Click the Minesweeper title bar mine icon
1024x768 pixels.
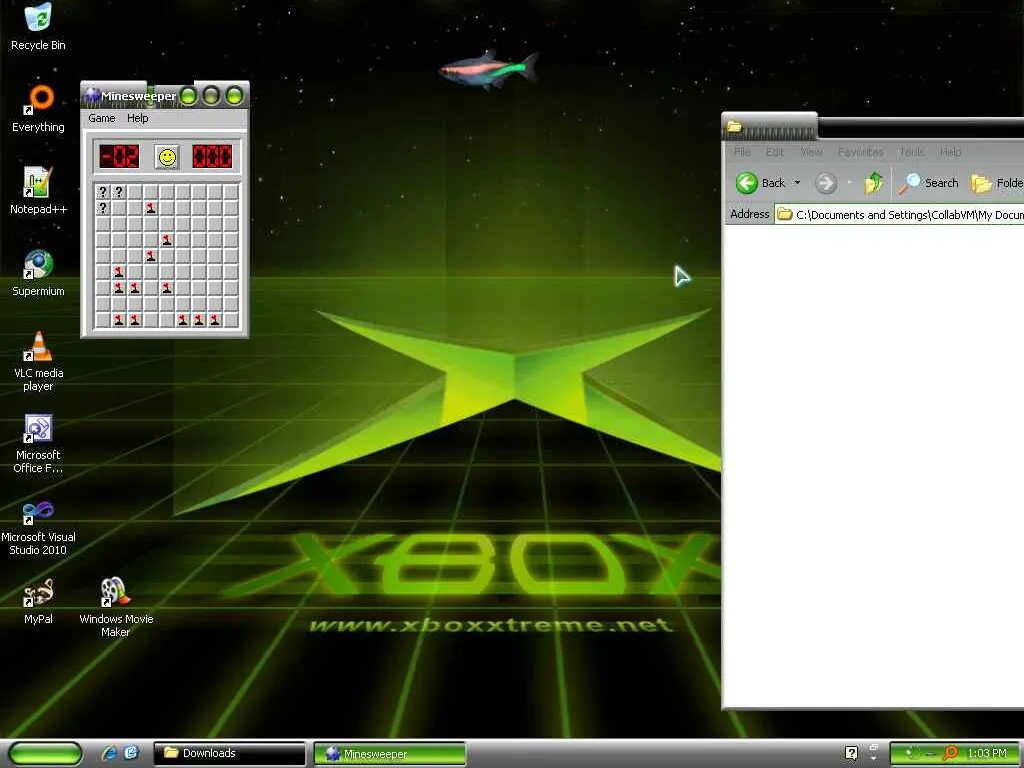click(x=92, y=95)
